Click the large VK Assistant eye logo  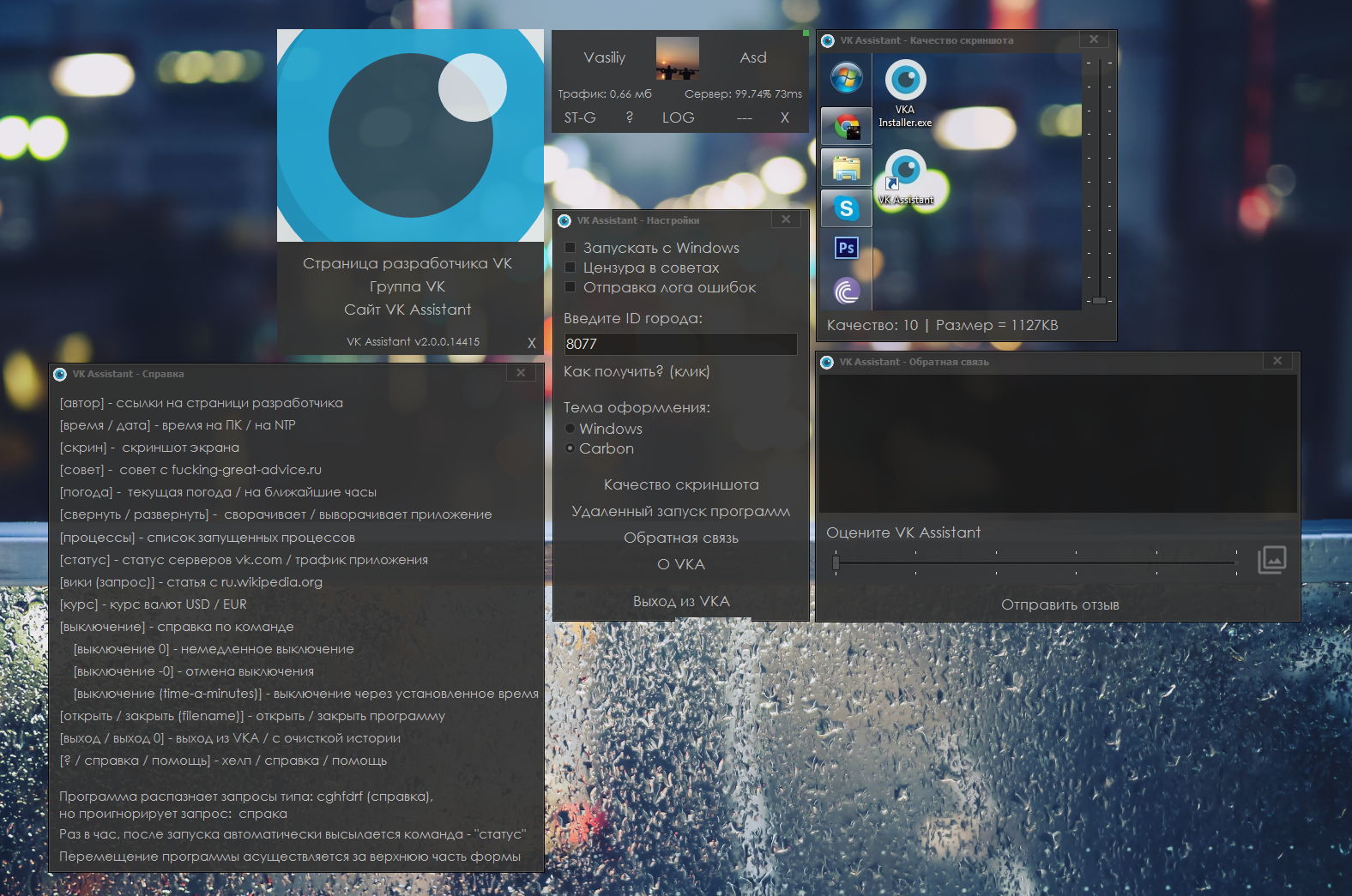pos(410,135)
